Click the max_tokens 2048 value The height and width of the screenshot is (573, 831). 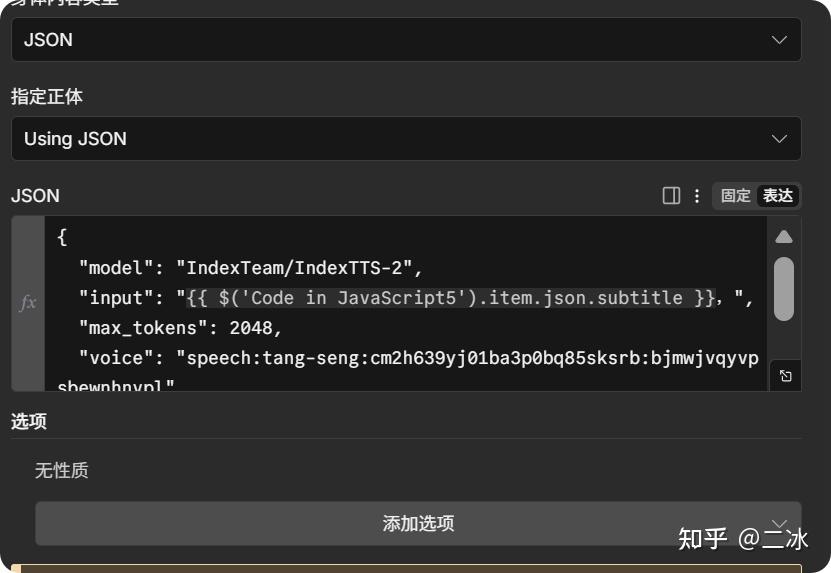point(256,328)
